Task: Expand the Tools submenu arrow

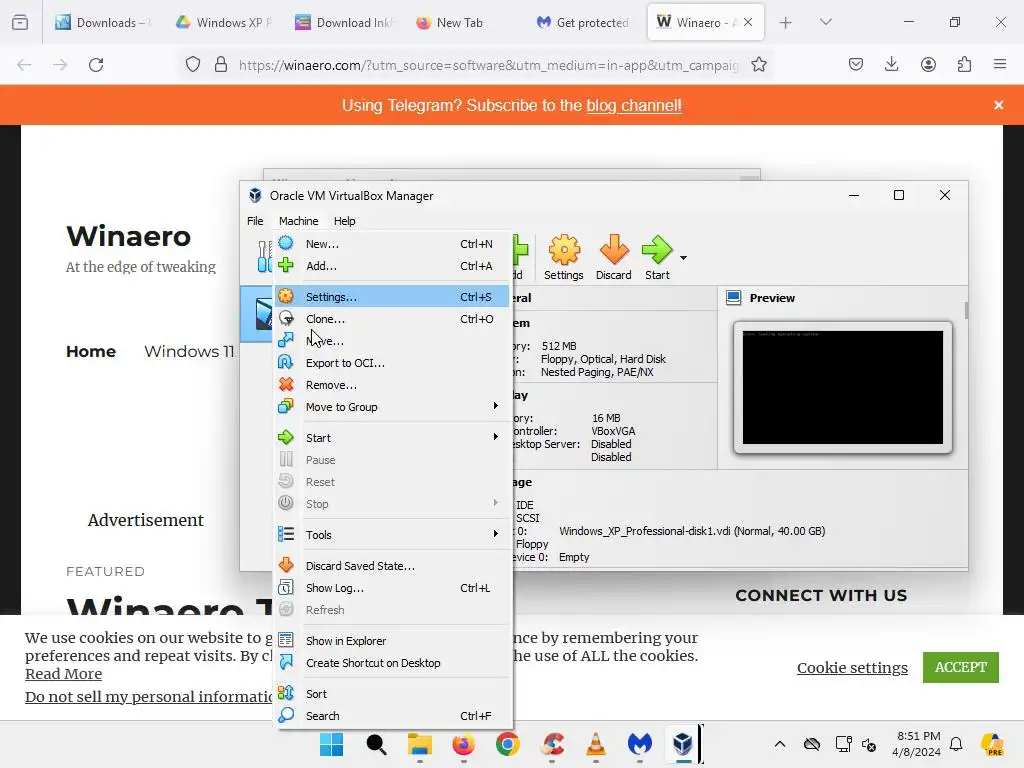Action: [x=496, y=534]
